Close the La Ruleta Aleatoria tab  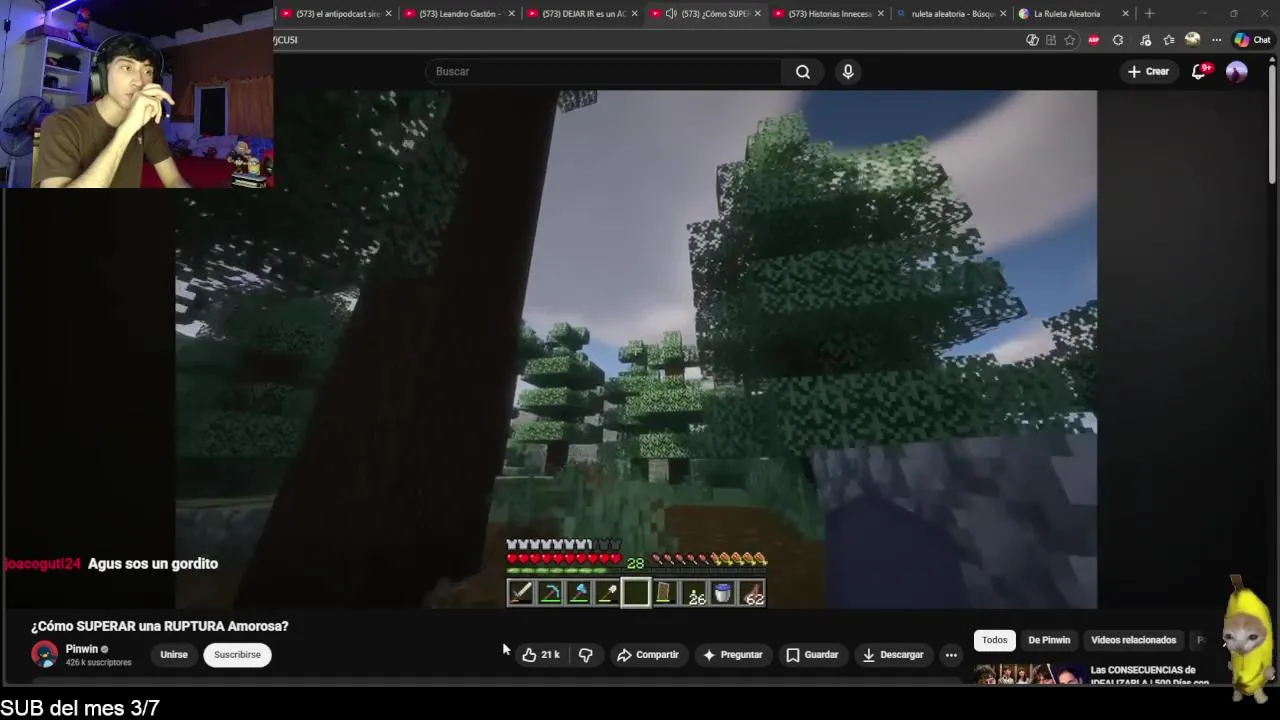(x=1125, y=14)
